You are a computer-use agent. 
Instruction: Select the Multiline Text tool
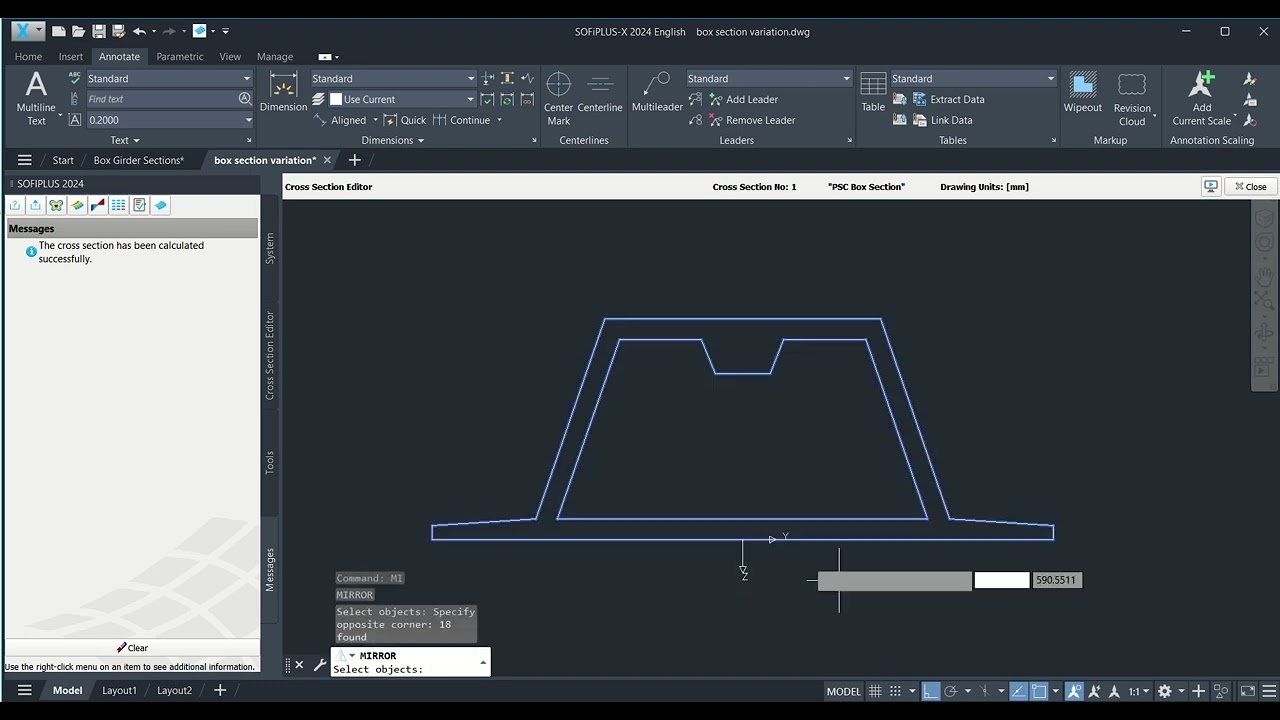point(36,98)
